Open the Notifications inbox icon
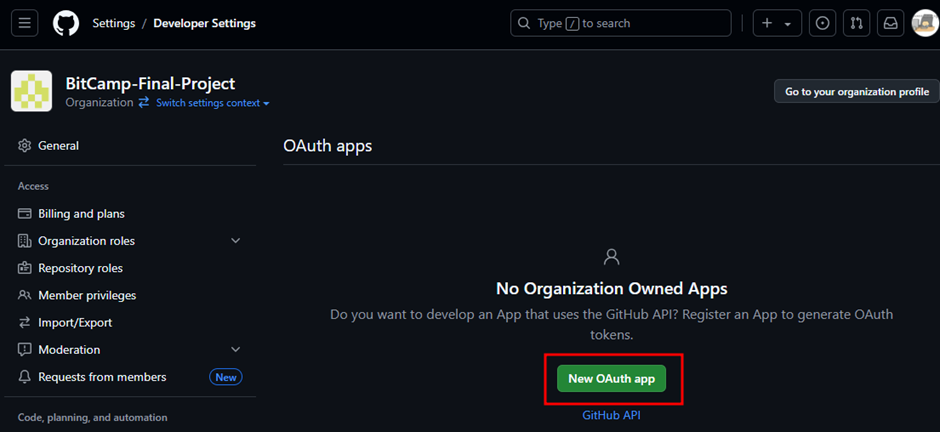The height and width of the screenshot is (432, 940). [x=891, y=23]
